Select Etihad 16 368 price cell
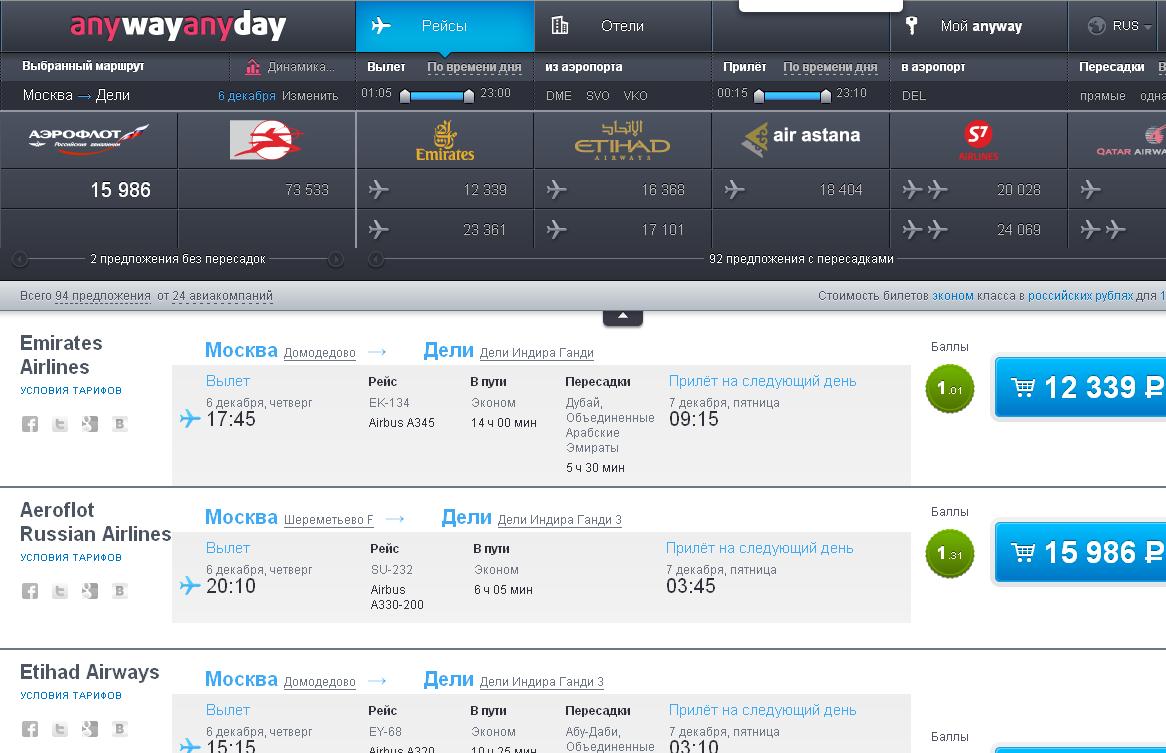This screenshot has height=753, width=1166. (622, 190)
